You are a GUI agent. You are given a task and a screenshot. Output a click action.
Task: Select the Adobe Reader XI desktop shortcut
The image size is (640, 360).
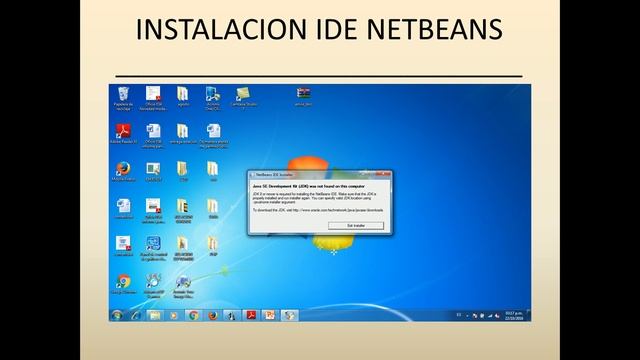pyautogui.click(x=123, y=133)
